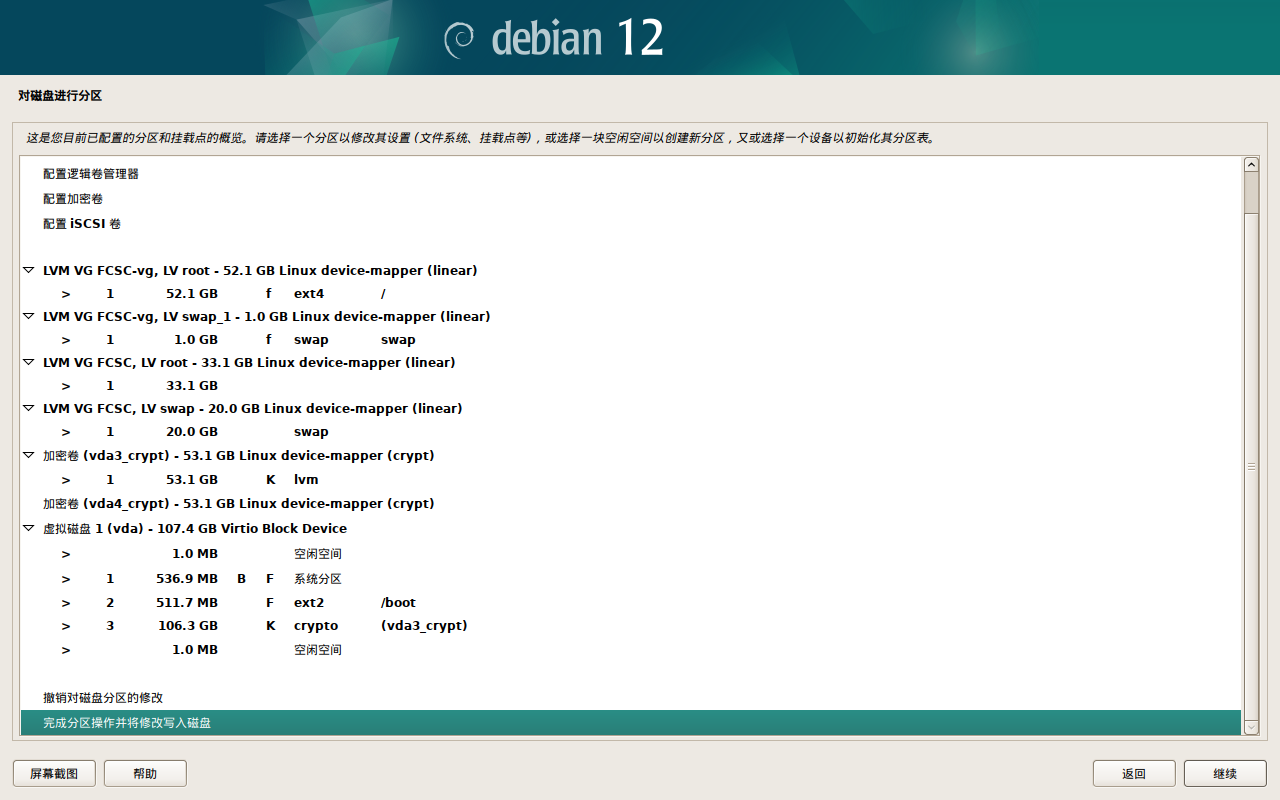Click the 继续 continue button

click(1225, 773)
